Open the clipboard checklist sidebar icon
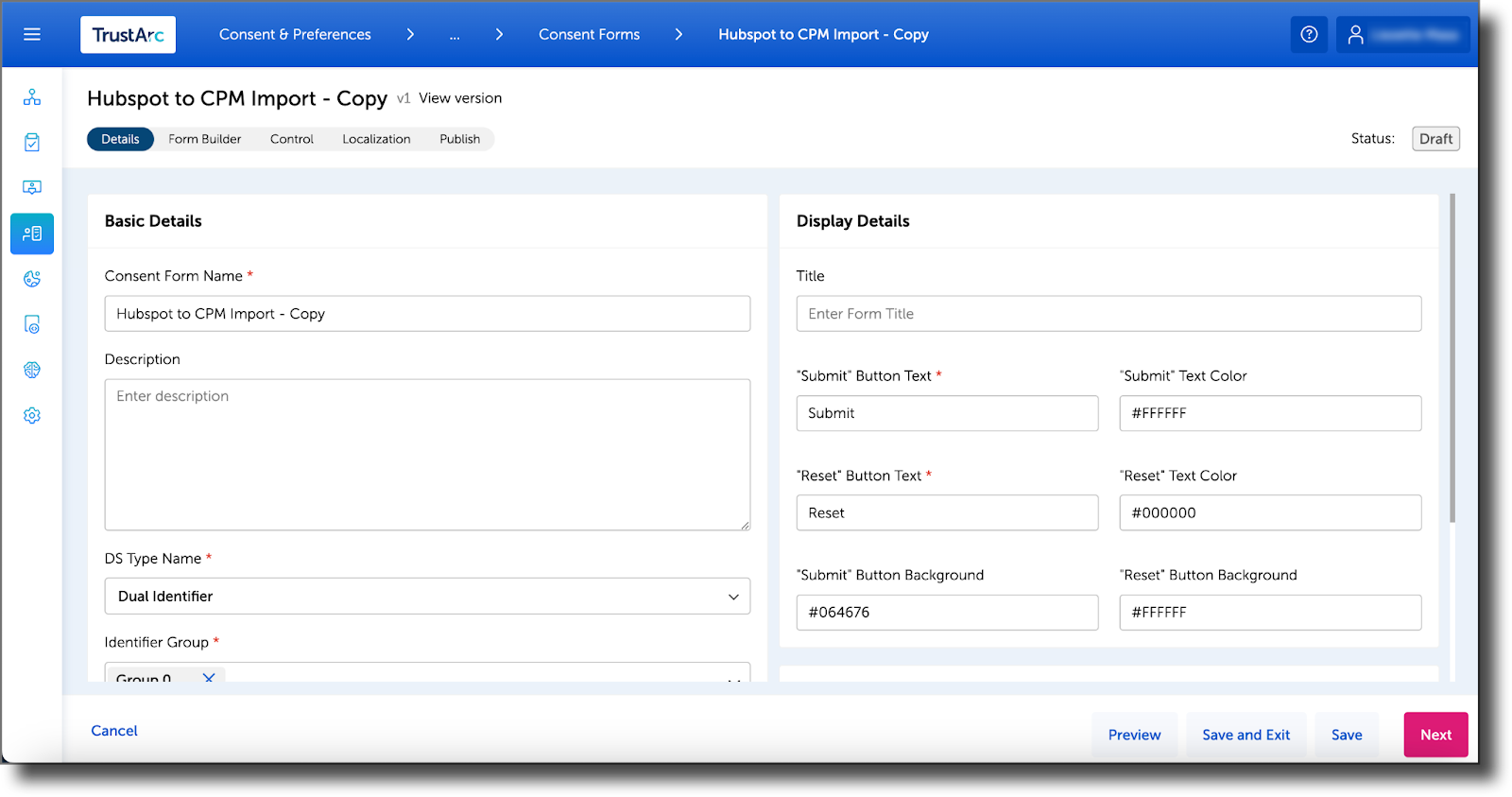 coord(32,143)
